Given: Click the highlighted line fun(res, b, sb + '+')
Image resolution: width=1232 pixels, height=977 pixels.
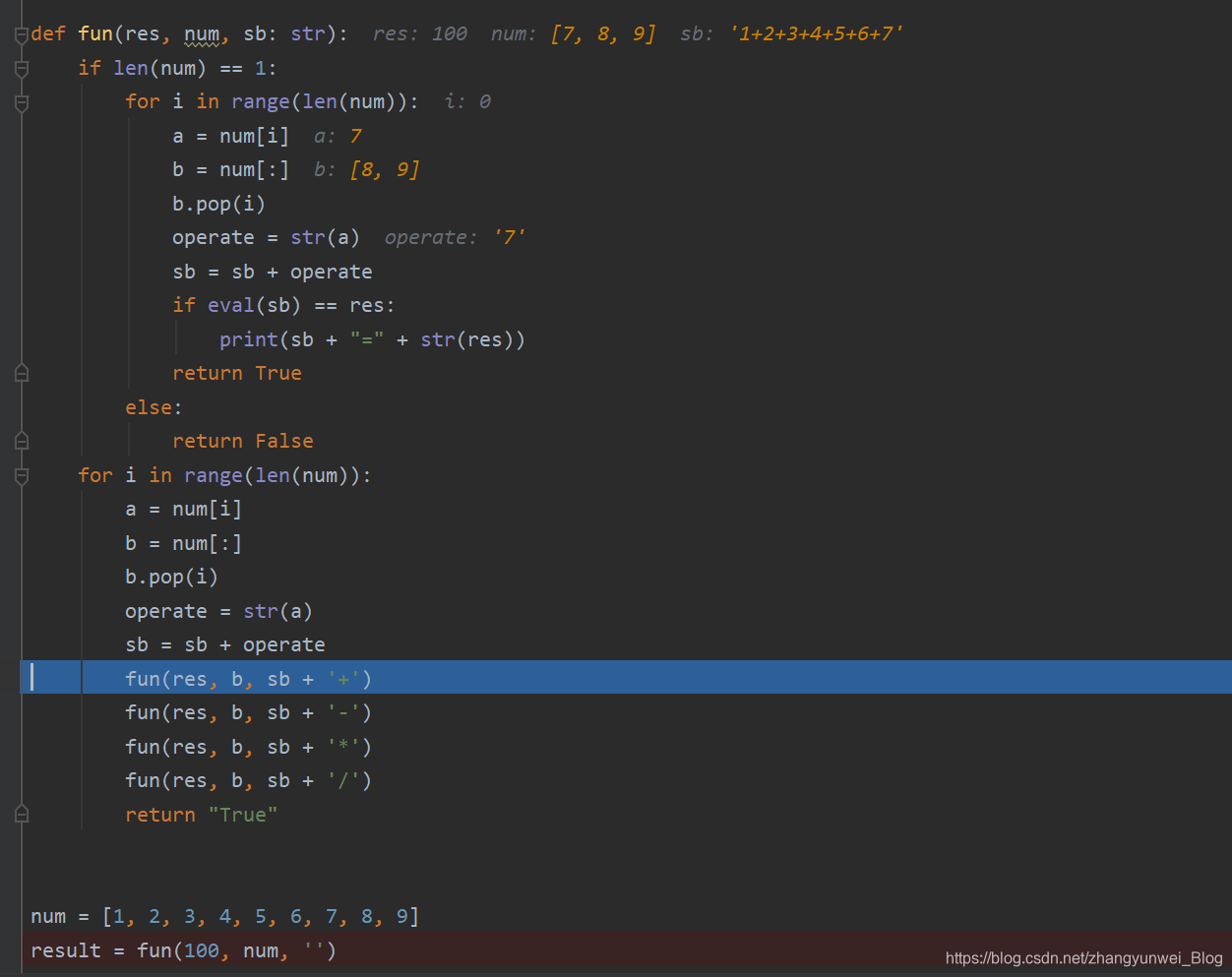Looking at the screenshot, I should pyautogui.click(x=626, y=678).
